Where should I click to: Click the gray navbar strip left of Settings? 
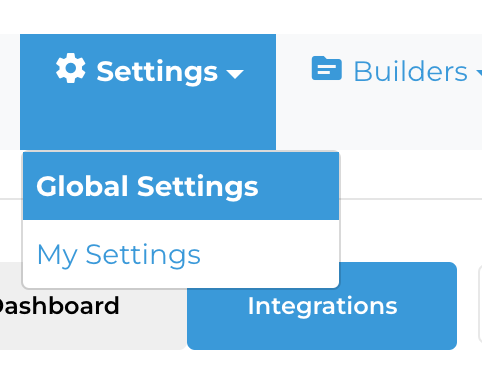(x=10, y=92)
